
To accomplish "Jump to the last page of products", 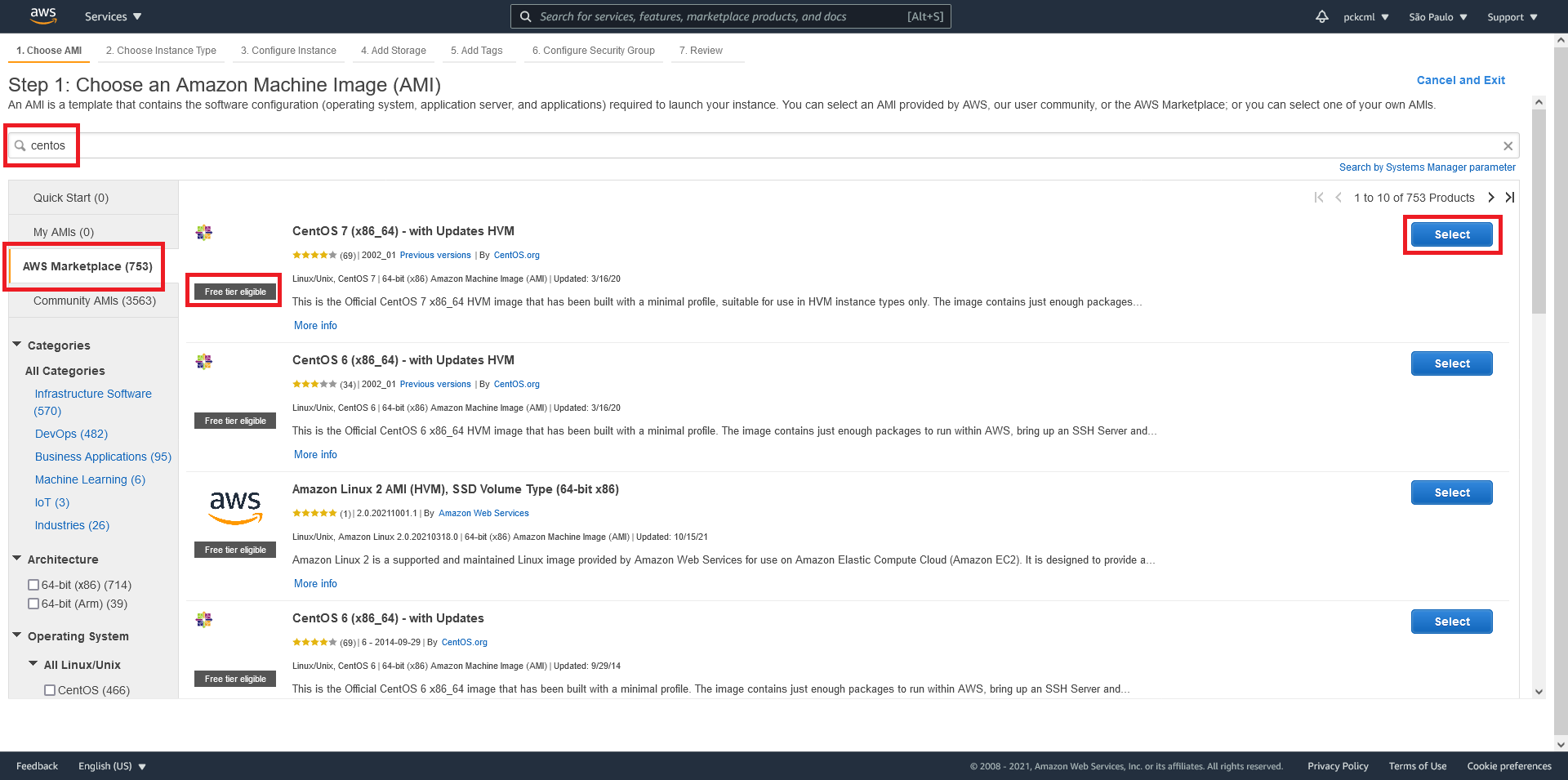I will tap(1510, 197).
